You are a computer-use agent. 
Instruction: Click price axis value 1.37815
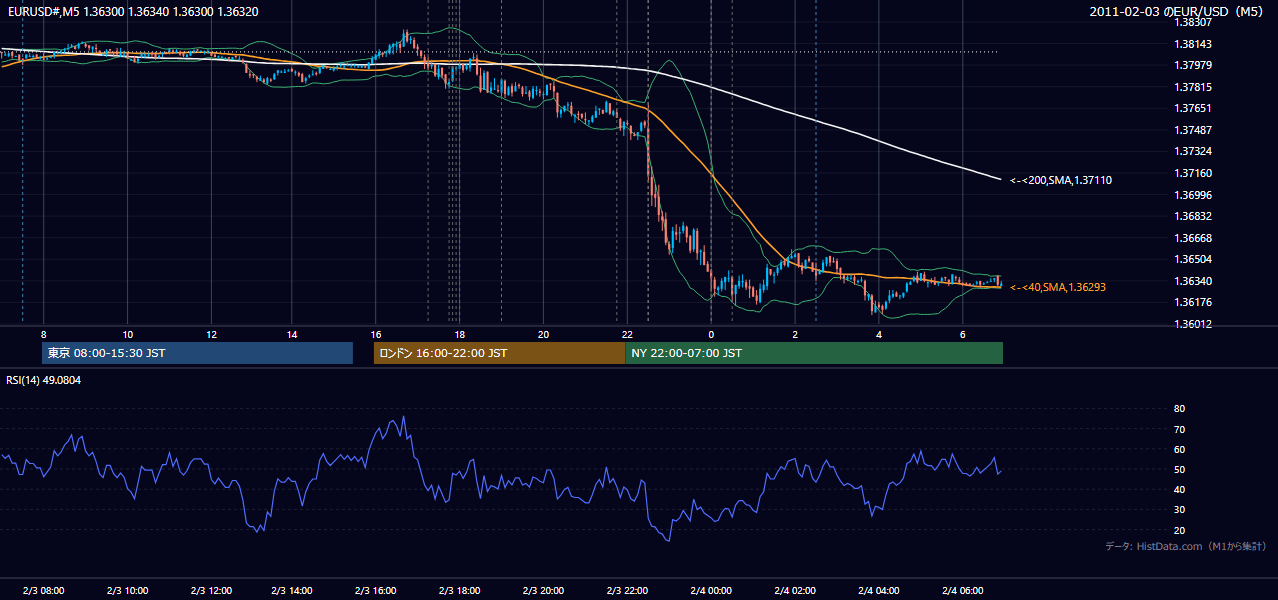click(1193, 87)
